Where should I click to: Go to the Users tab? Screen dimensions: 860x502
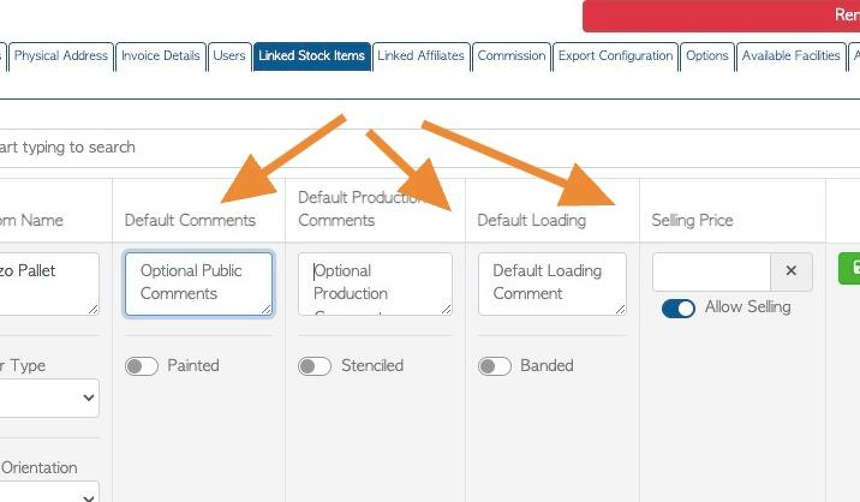pos(229,57)
